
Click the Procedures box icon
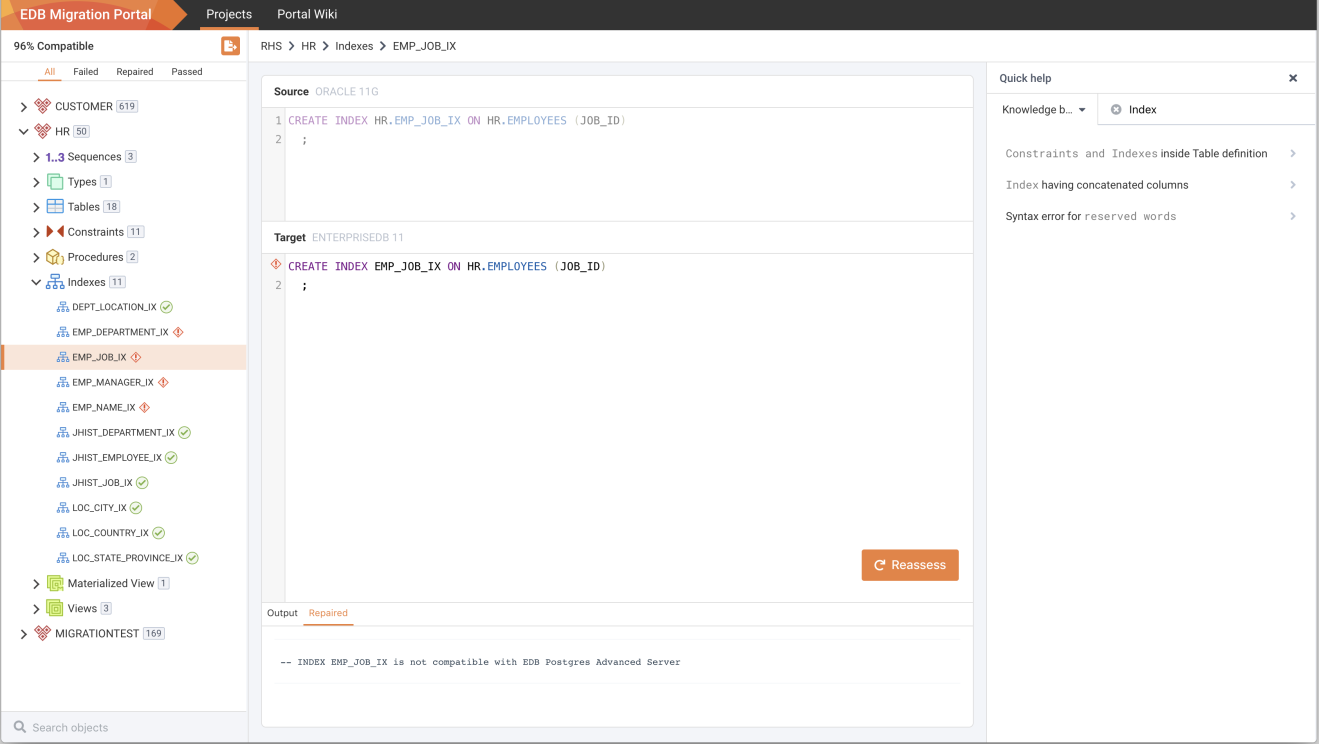(55, 257)
